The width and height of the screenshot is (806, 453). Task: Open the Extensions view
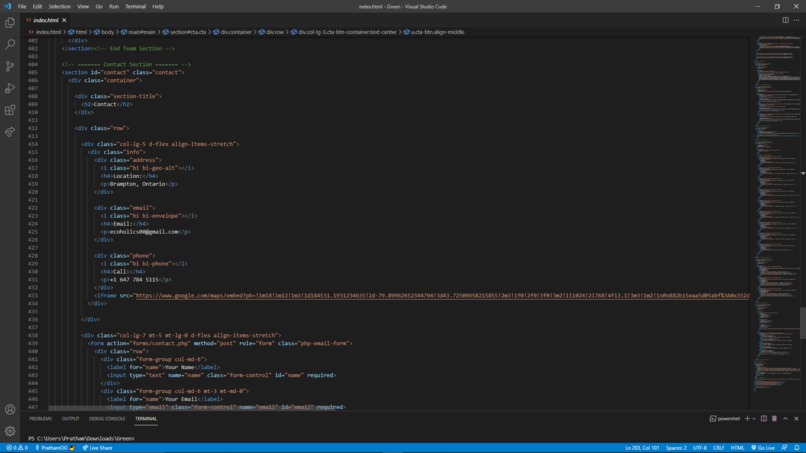coord(10,110)
